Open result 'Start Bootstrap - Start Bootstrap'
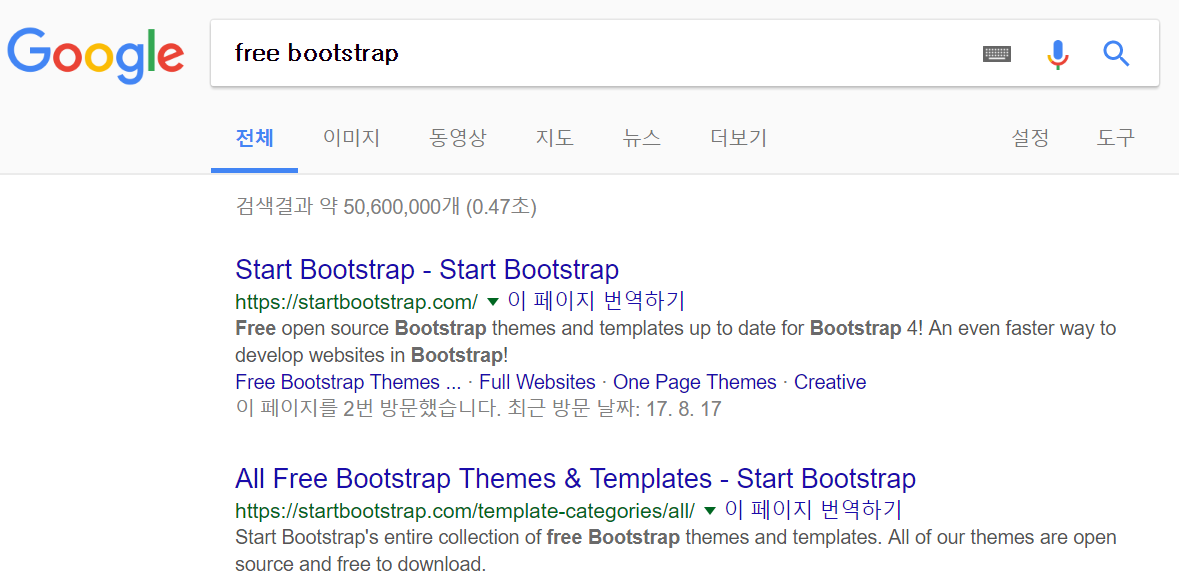This screenshot has width=1179, height=583. [427, 269]
